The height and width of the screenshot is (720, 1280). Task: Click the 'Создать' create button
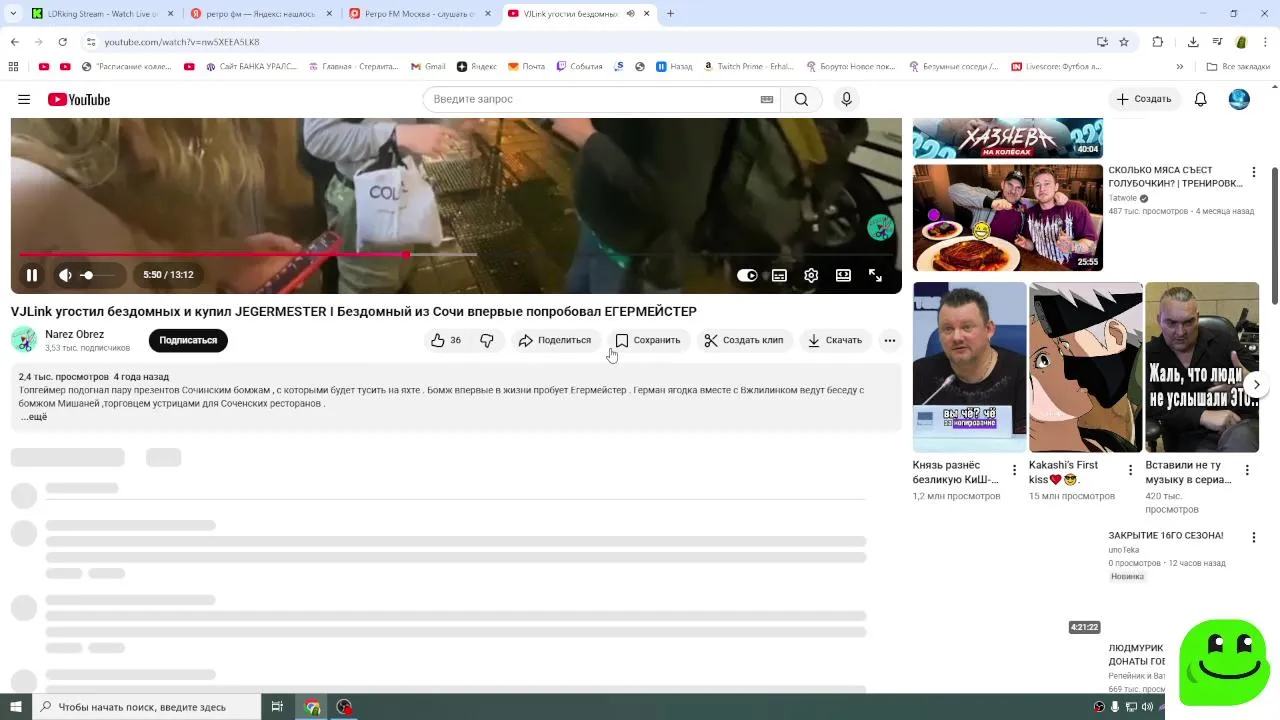[1144, 99]
